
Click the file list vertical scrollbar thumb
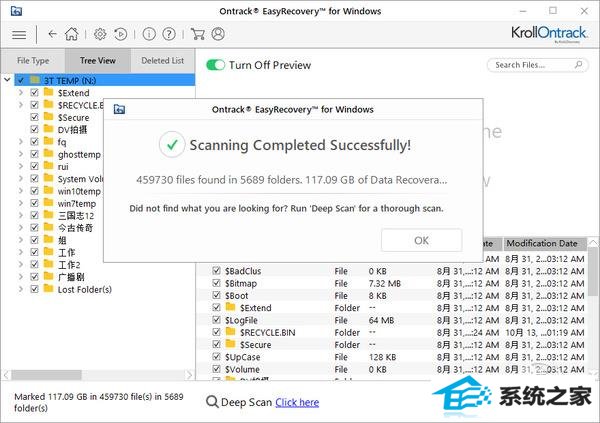[x=593, y=271]
